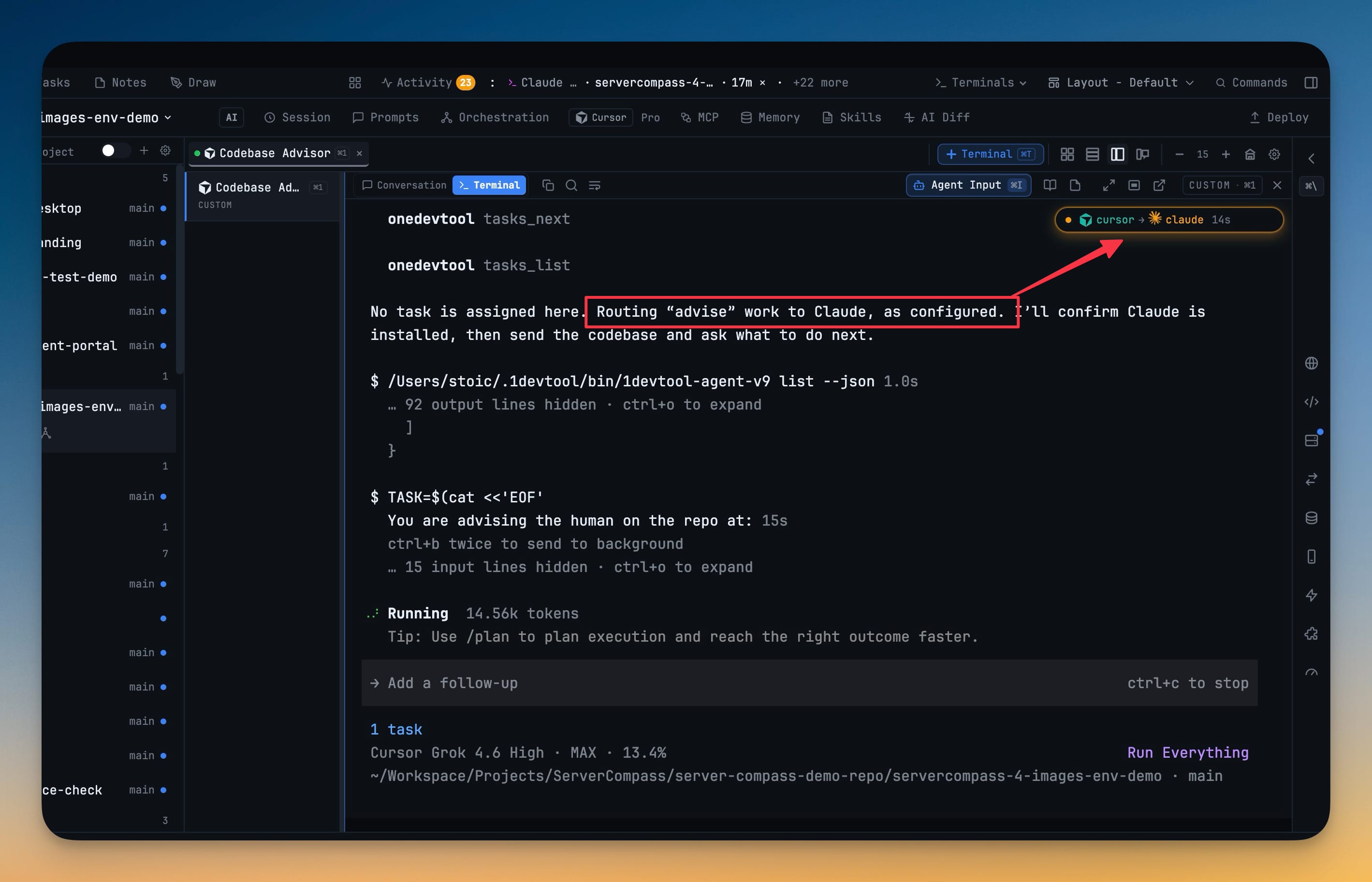This screenshot has height=882, width=1372.
Task: Show the +22 more sessions
Action: [x=820, y=83]
